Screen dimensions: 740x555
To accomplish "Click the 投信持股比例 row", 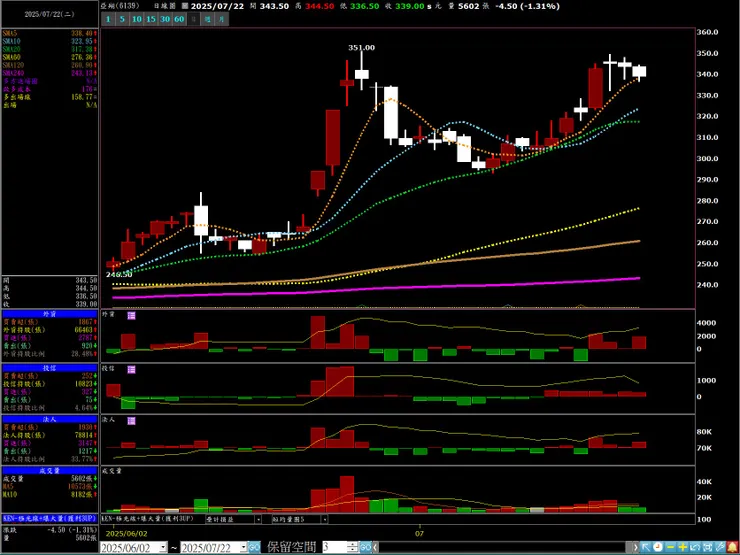I will pos(50,407).
